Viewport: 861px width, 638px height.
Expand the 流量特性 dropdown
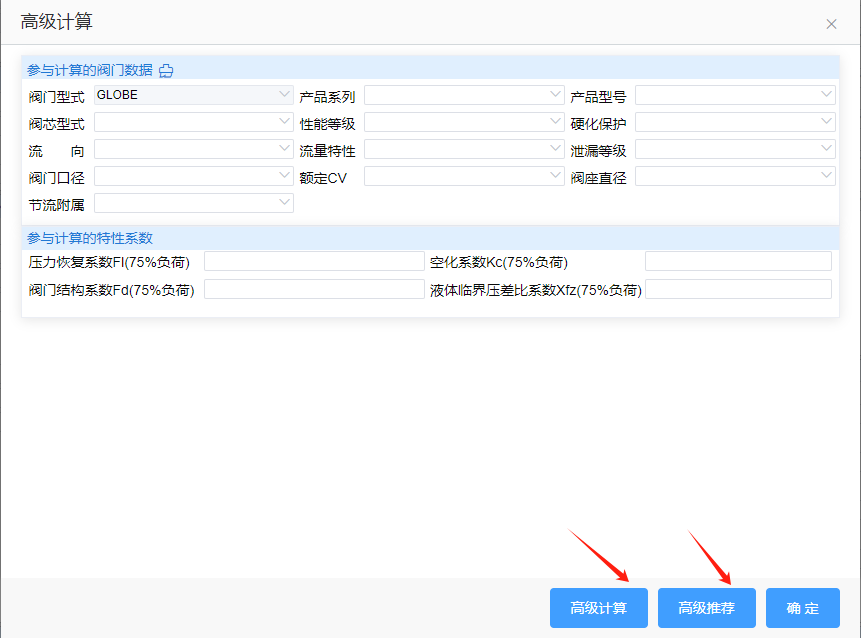pyautogui.click(x=464, y=149)
